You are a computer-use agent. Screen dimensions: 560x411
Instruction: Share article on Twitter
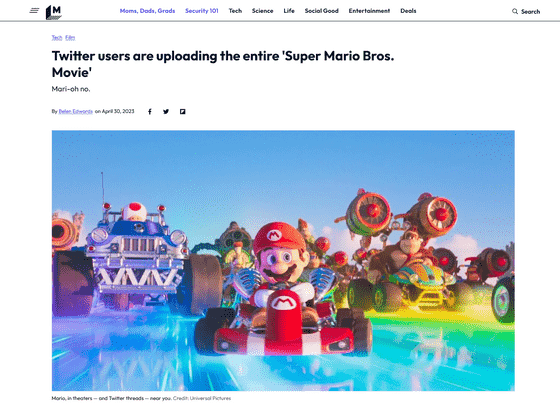[x=166, y=112]
